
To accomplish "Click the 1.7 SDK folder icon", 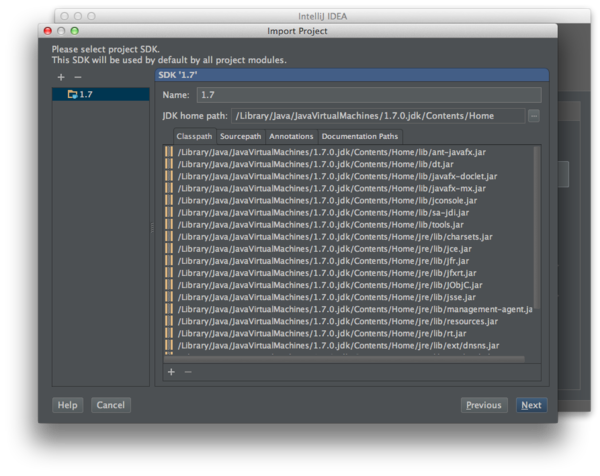I will tap(72, 94).
